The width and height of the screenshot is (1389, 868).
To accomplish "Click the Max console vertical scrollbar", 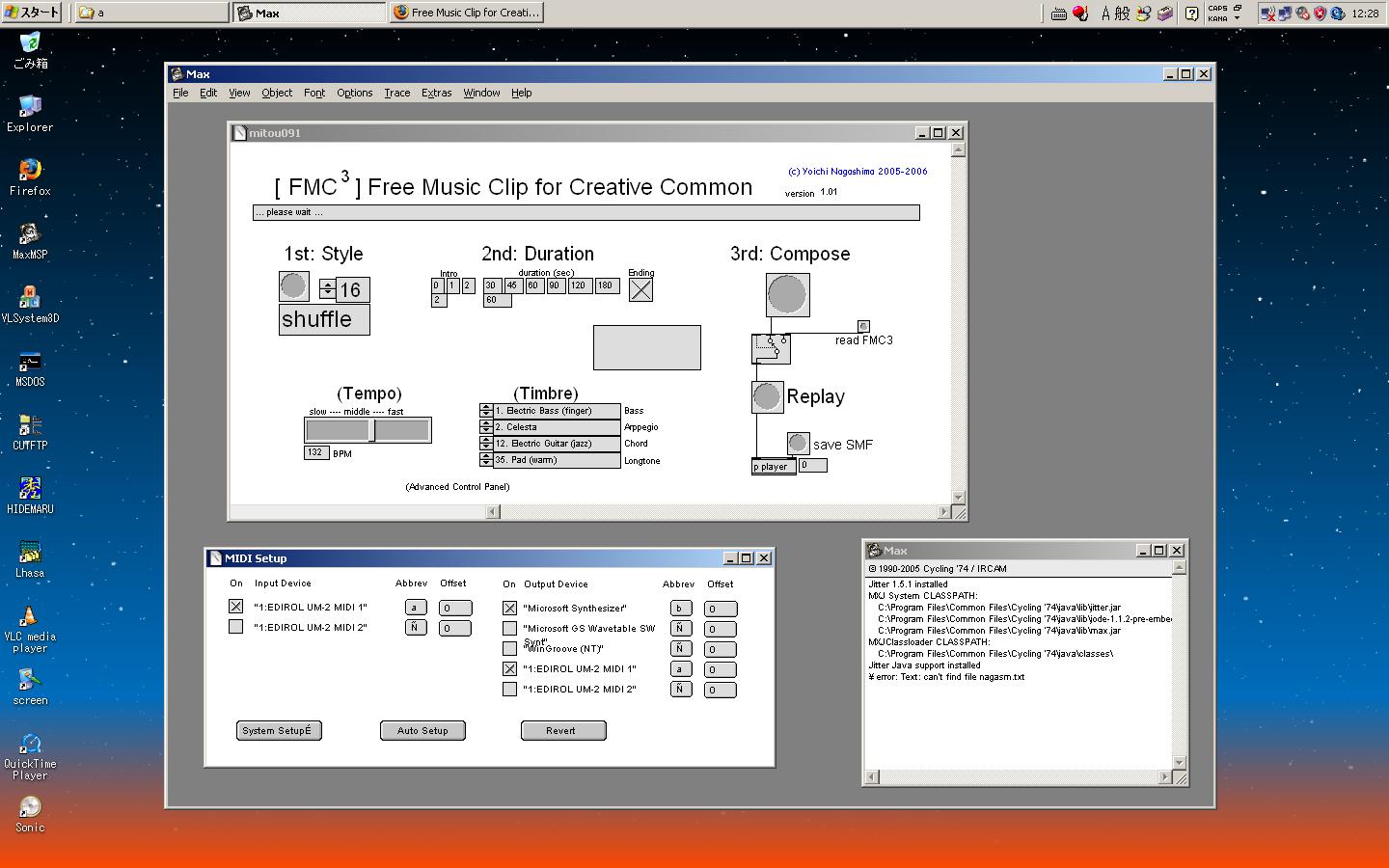I will click(x=1179, y=665).
